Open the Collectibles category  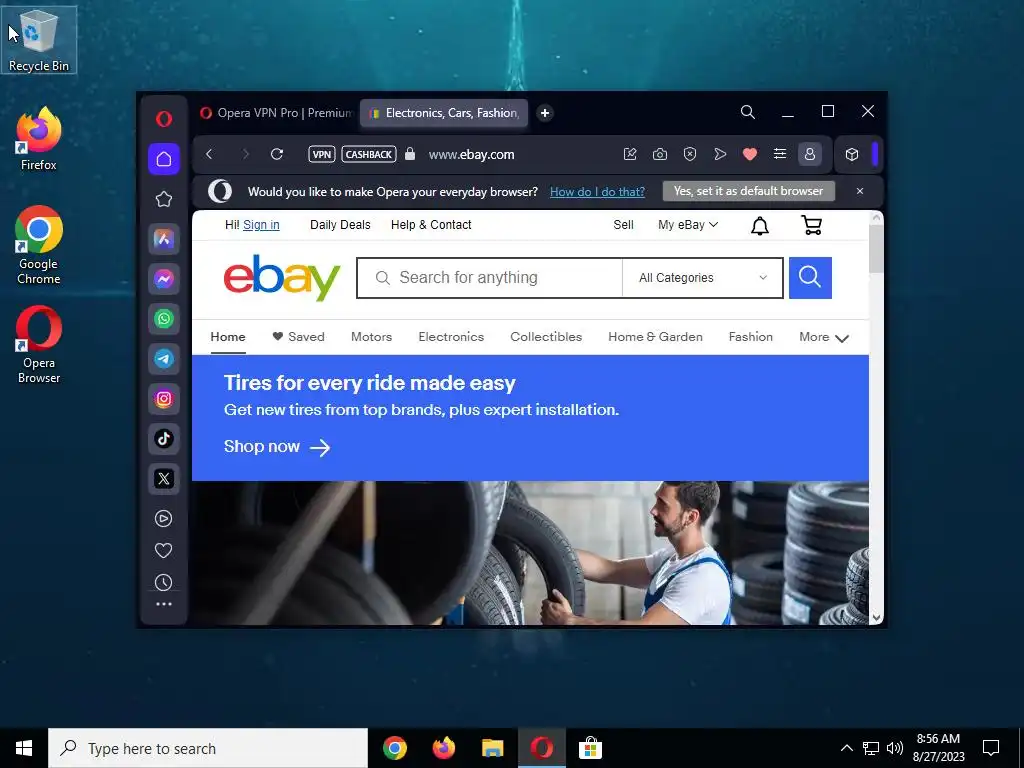(546, 337)
